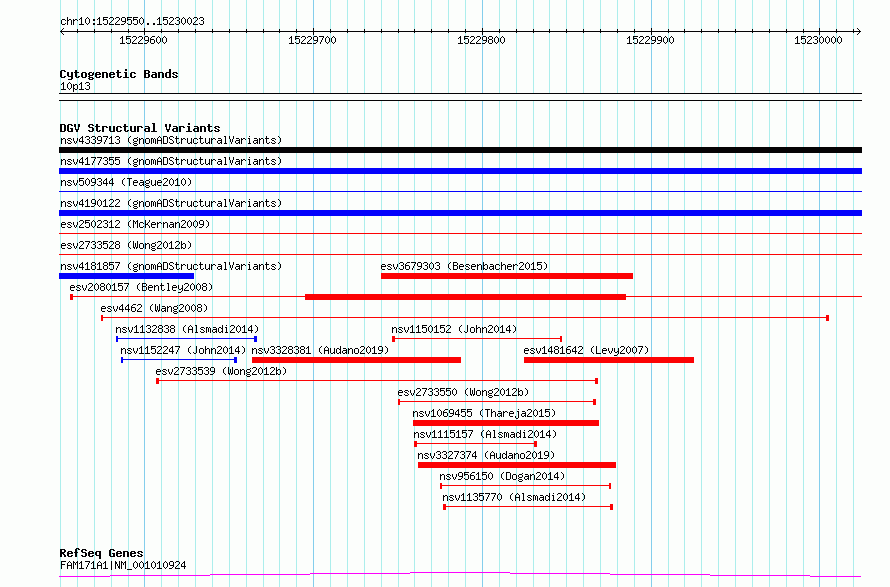Click the red esv1481642 variant bar
The height and width of the screenshot is (587, 890).
[609, 360]
